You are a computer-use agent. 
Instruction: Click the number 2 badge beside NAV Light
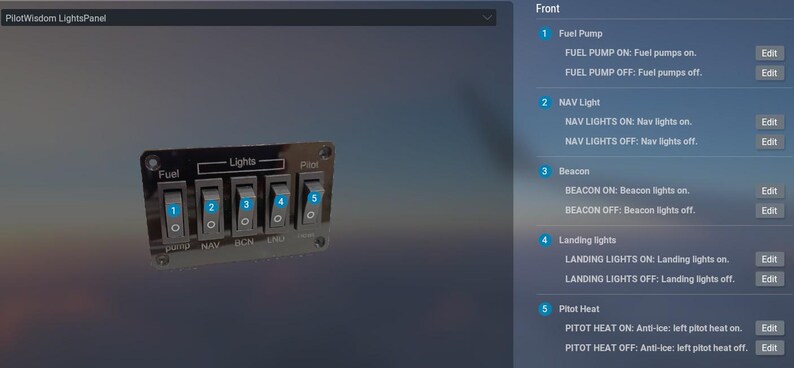coord(545,102)
